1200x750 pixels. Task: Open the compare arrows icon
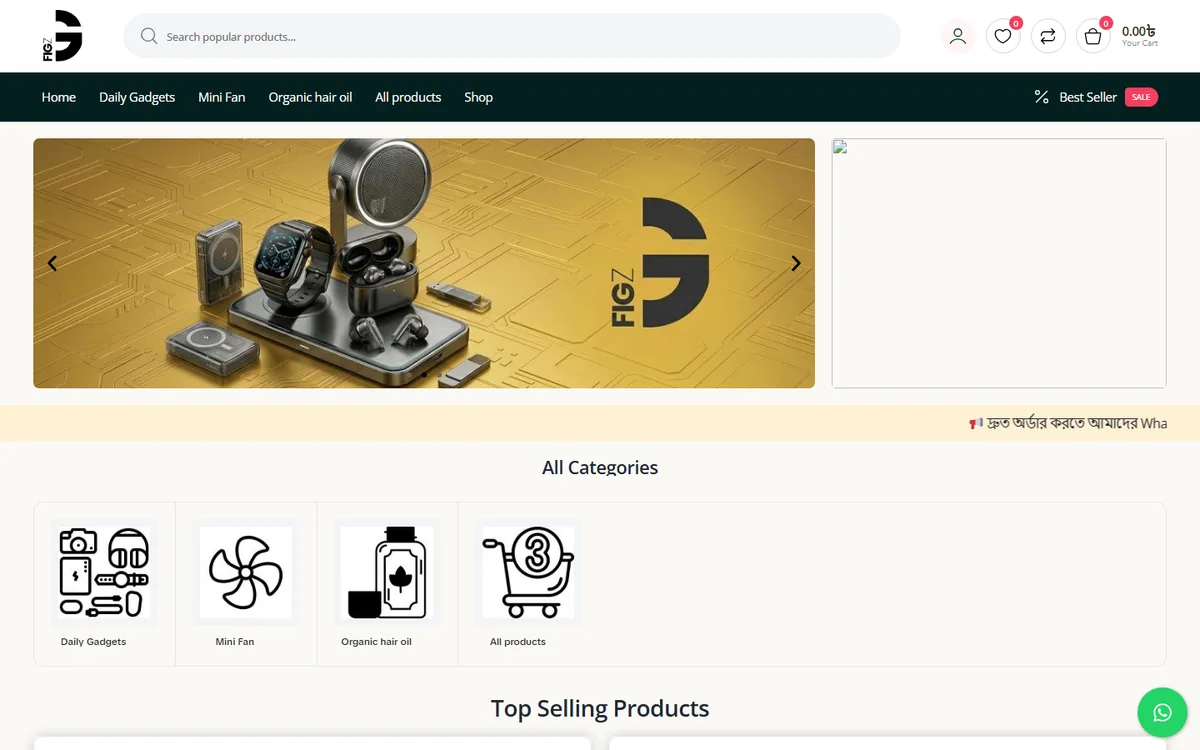click(x=1048, y=36)
